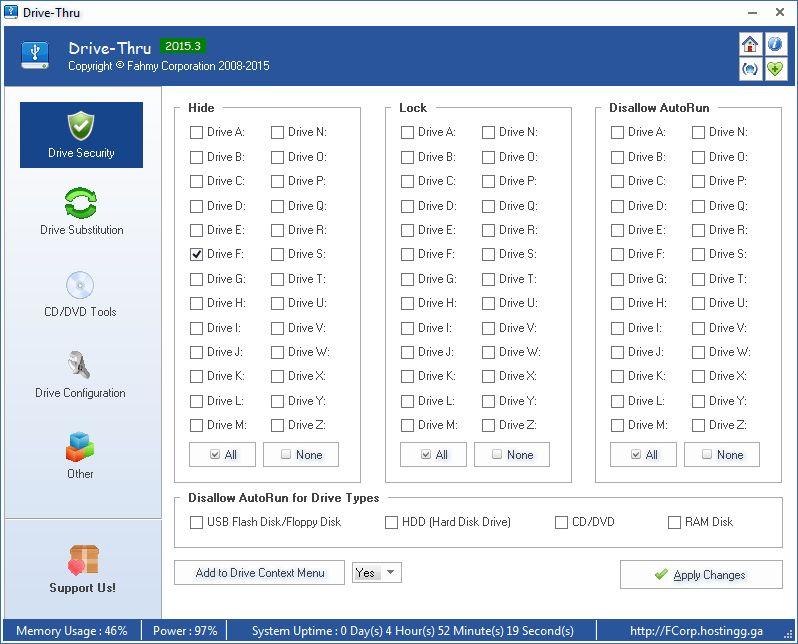Screen dimensions: 798x644
Task: Check Hide Drive W:
Action: pos(277,352)
